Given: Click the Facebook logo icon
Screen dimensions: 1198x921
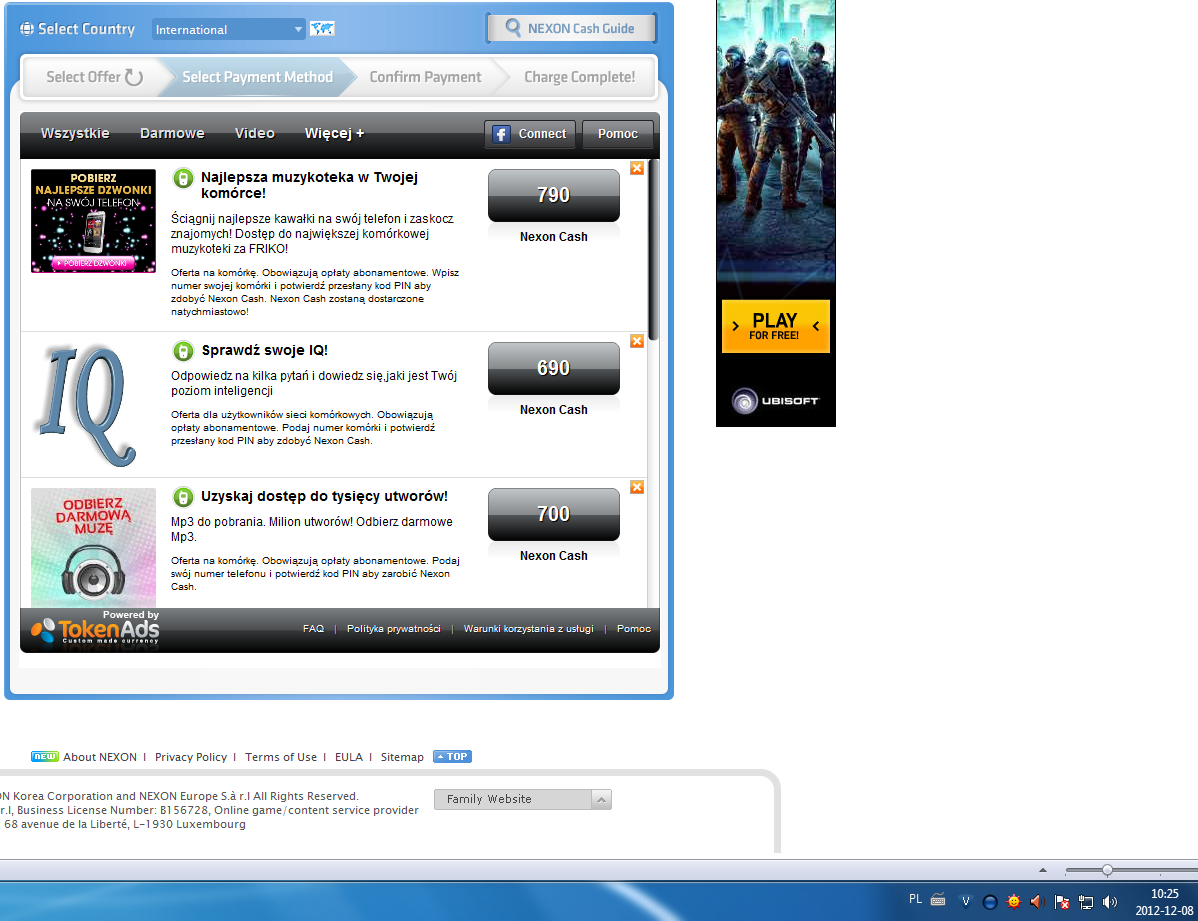Looking at the screenshot, I should (501, 135).
